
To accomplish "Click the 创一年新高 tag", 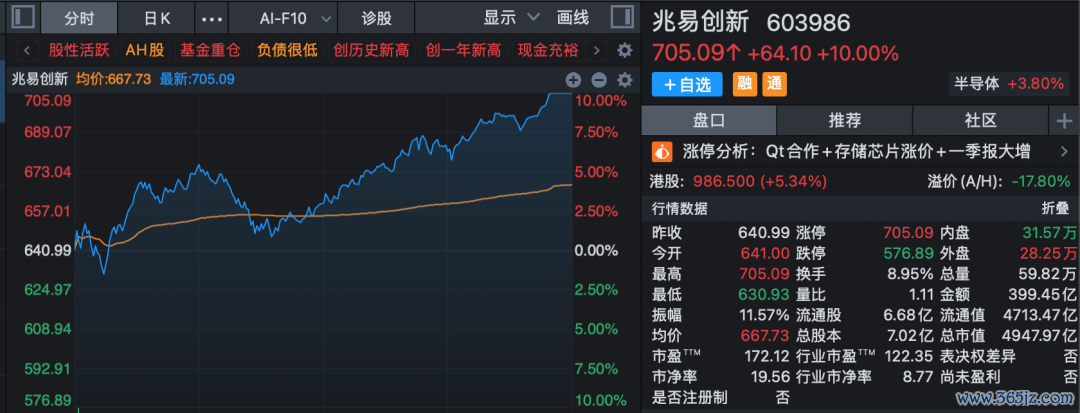I will pyautogui.click(x=463, y=50).
